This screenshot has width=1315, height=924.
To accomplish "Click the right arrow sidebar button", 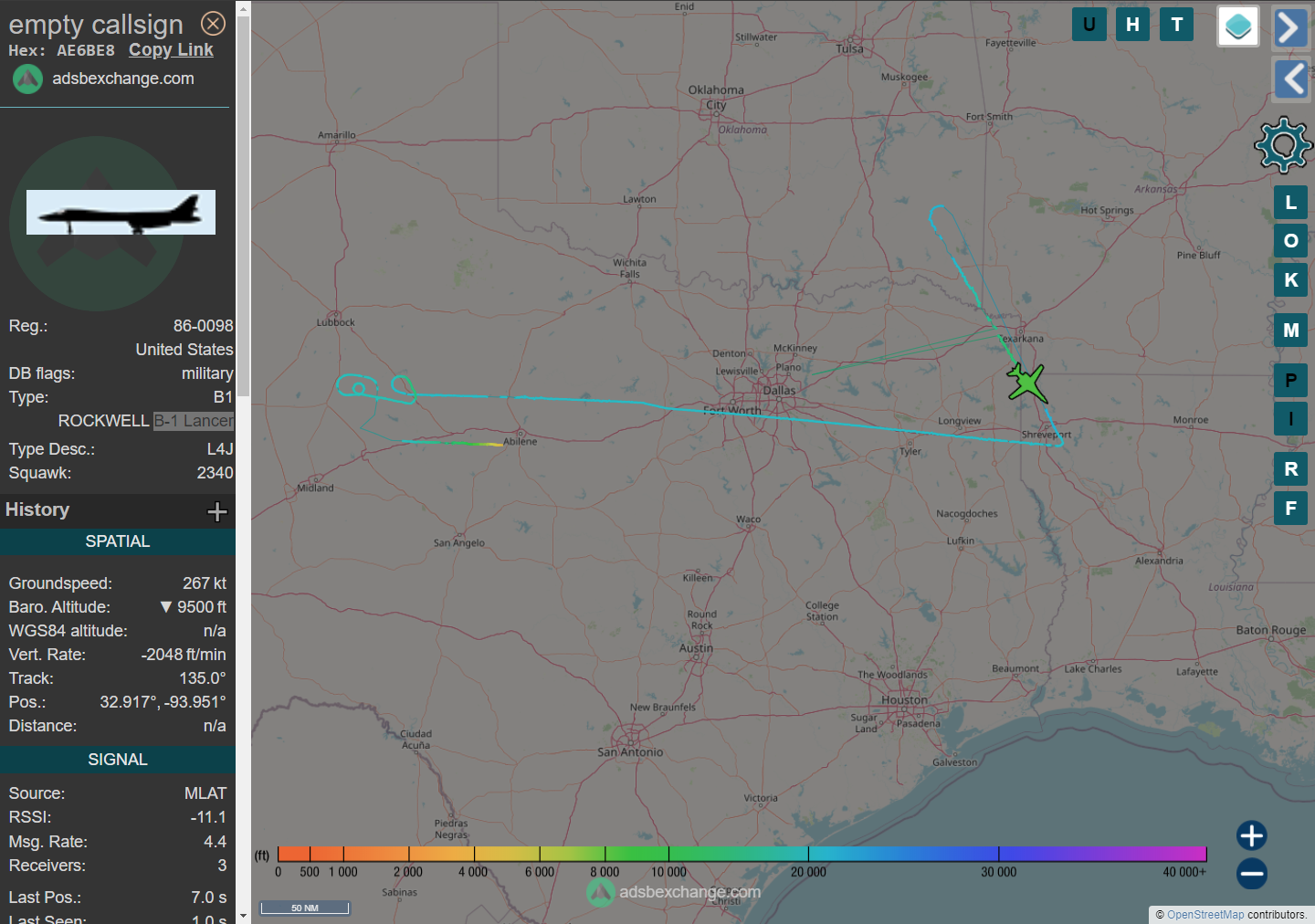I will coord(1289,27).
